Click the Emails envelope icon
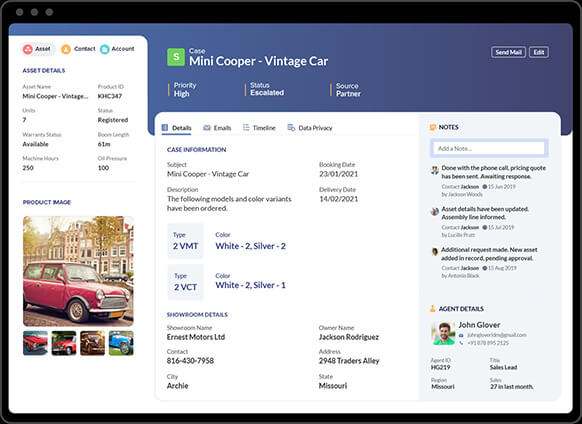 tap(207, 128)
